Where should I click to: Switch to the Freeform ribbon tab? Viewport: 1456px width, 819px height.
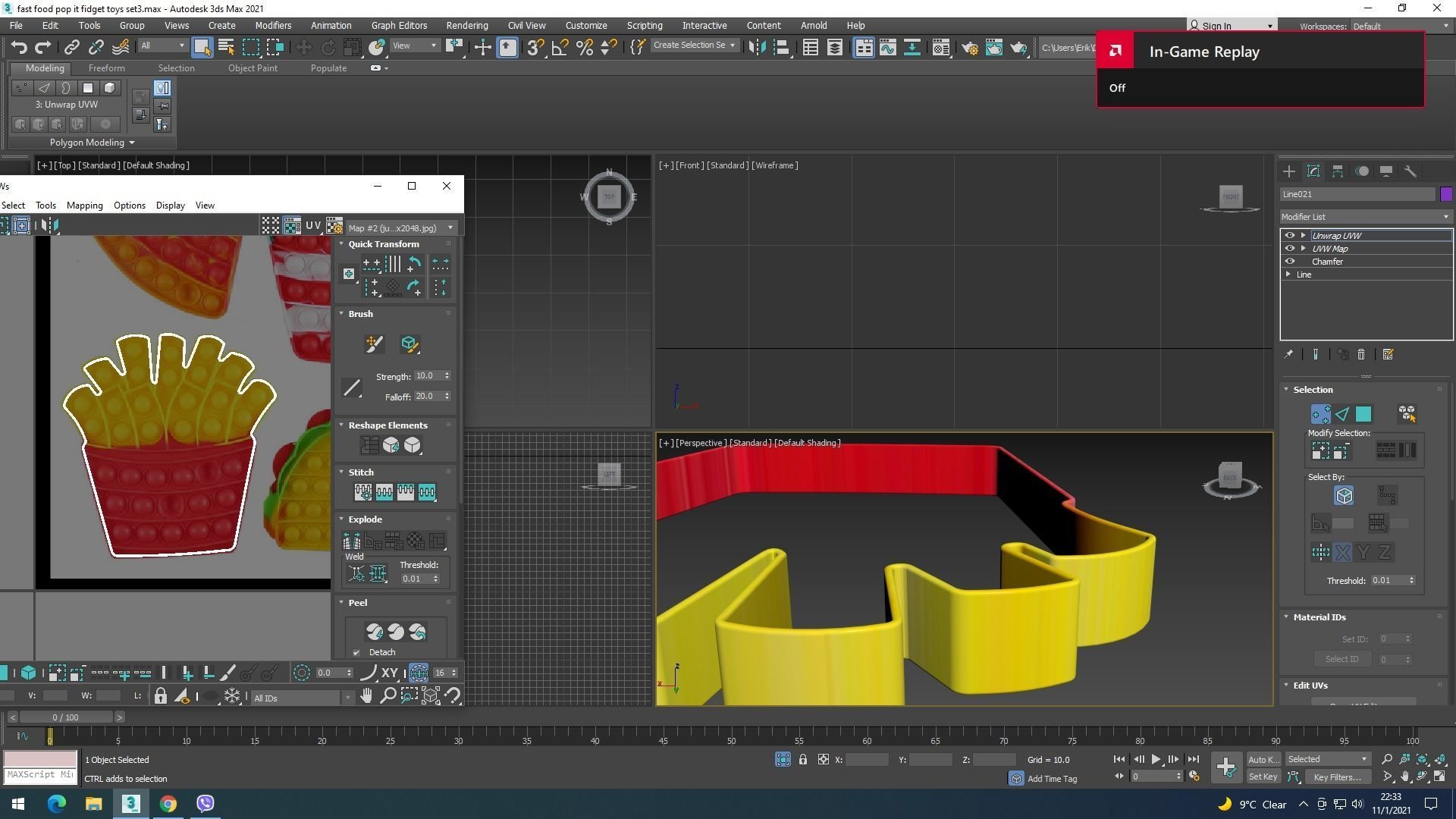tap(106, 68)
